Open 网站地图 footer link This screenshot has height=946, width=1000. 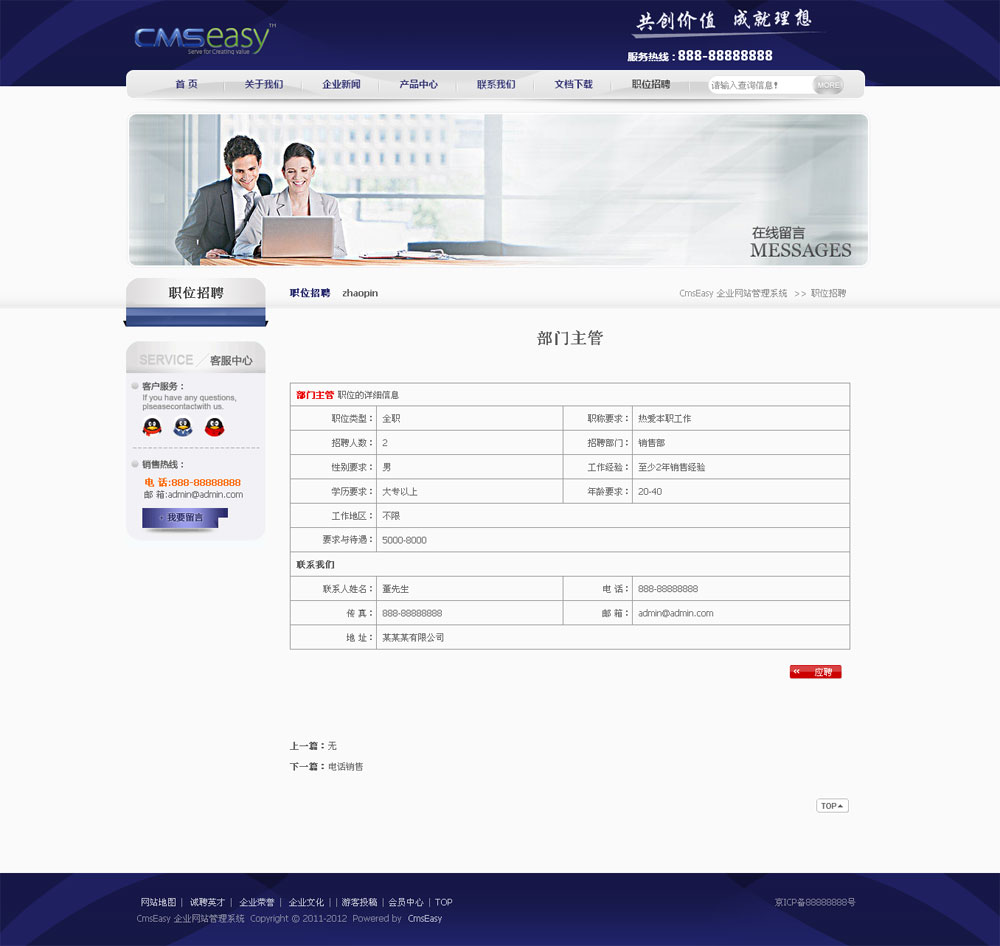(158, 902)
